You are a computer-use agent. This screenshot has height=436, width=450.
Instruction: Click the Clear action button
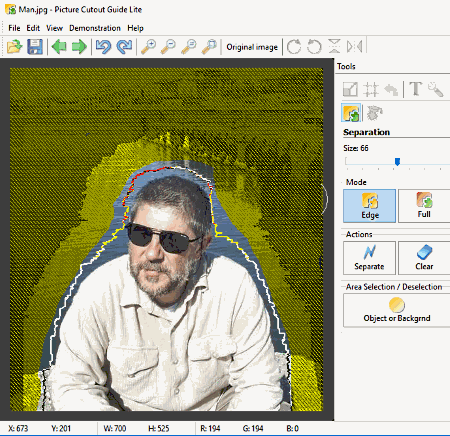424,258
